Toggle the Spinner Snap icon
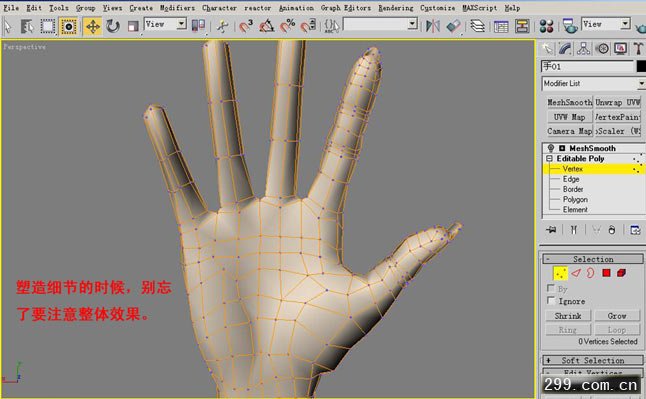This screenshot has width=646, height=399. point(308,26)
